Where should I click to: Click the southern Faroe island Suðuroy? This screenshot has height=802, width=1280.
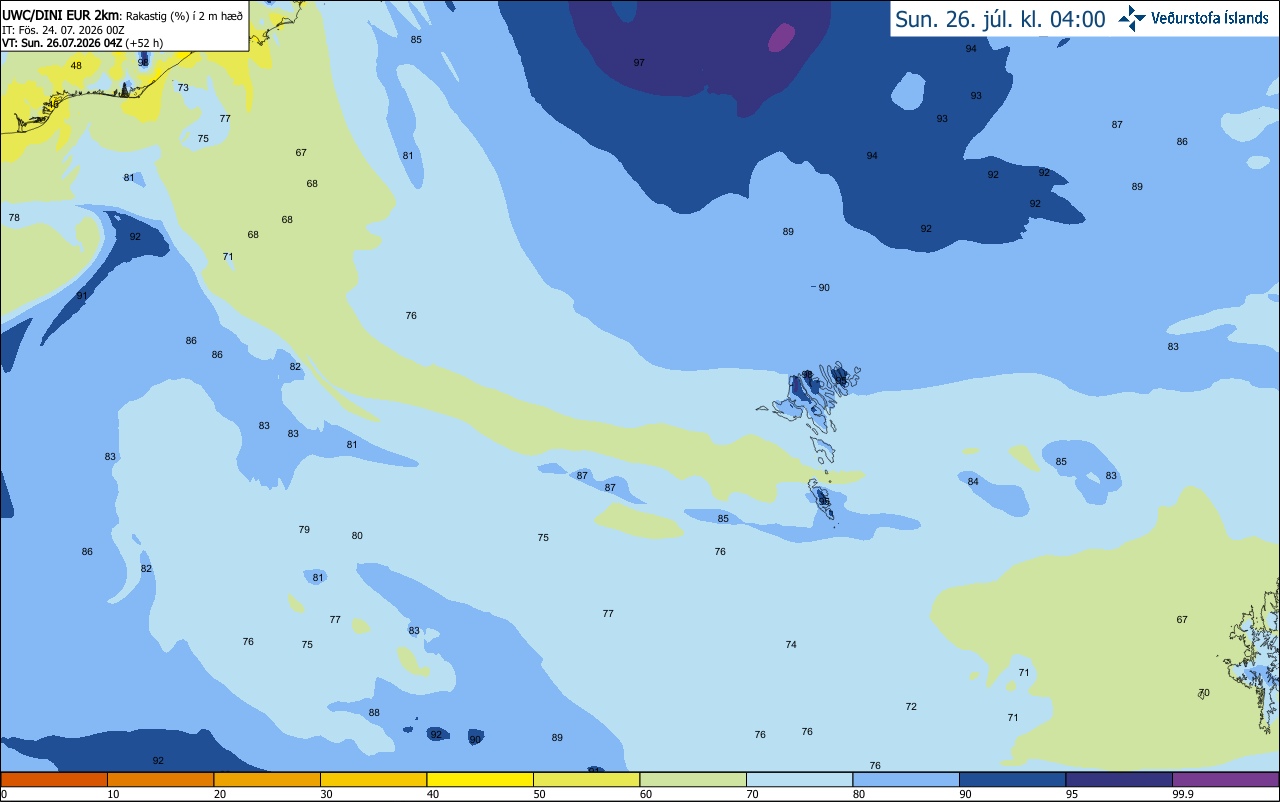[x=822, y=499]
